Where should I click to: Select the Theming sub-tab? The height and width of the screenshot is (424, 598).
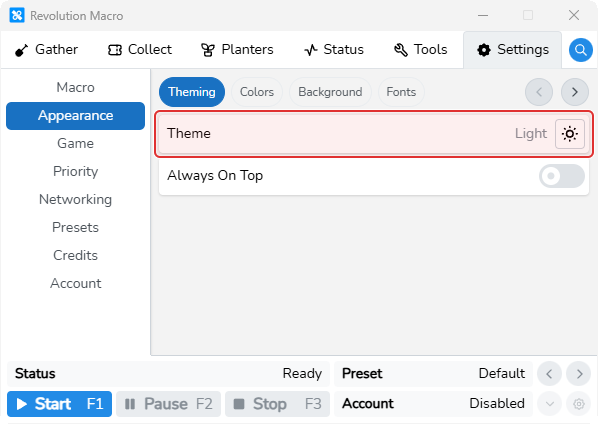coord(192,92)
